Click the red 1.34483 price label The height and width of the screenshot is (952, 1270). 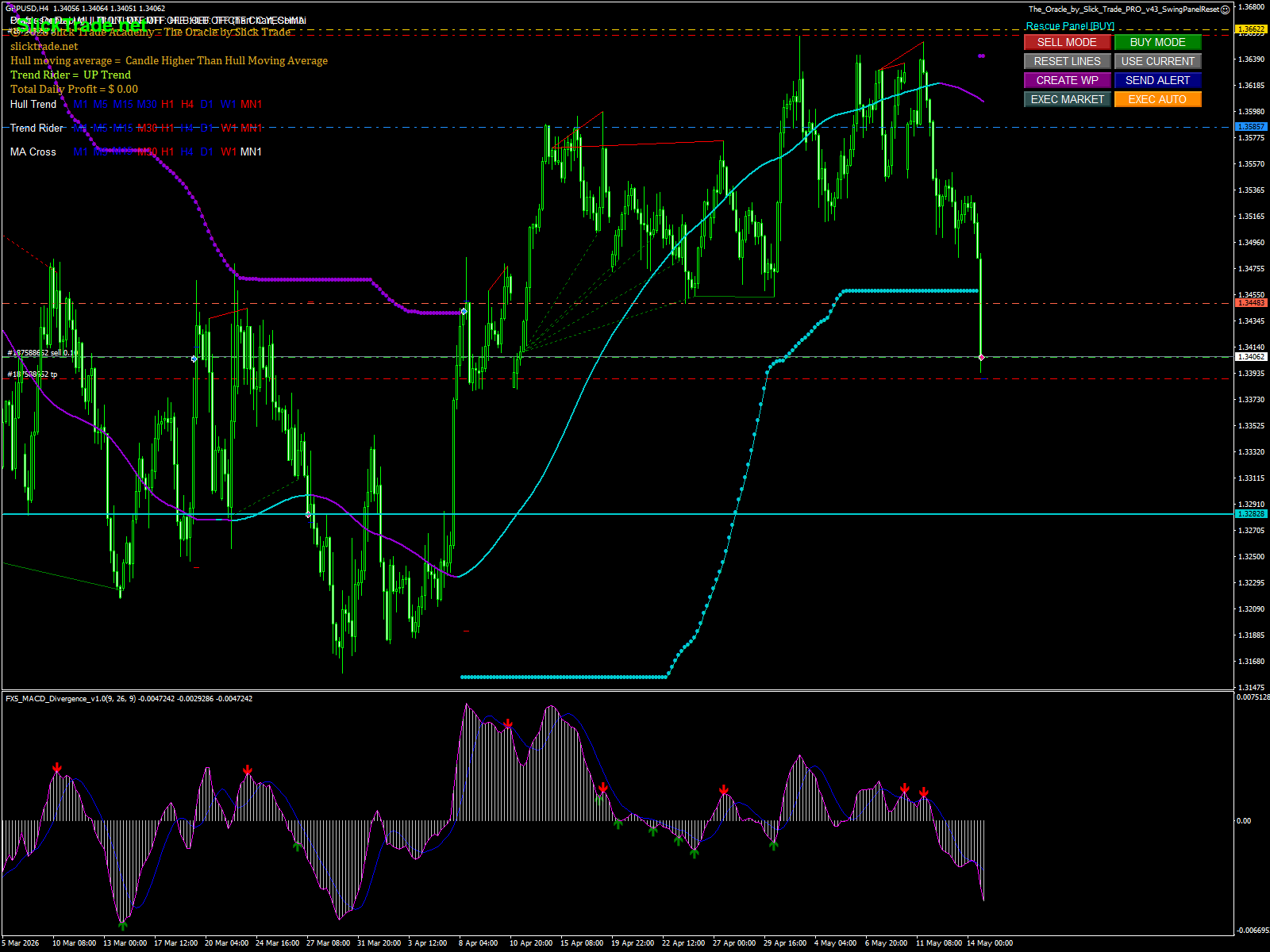click(1252, 303)
